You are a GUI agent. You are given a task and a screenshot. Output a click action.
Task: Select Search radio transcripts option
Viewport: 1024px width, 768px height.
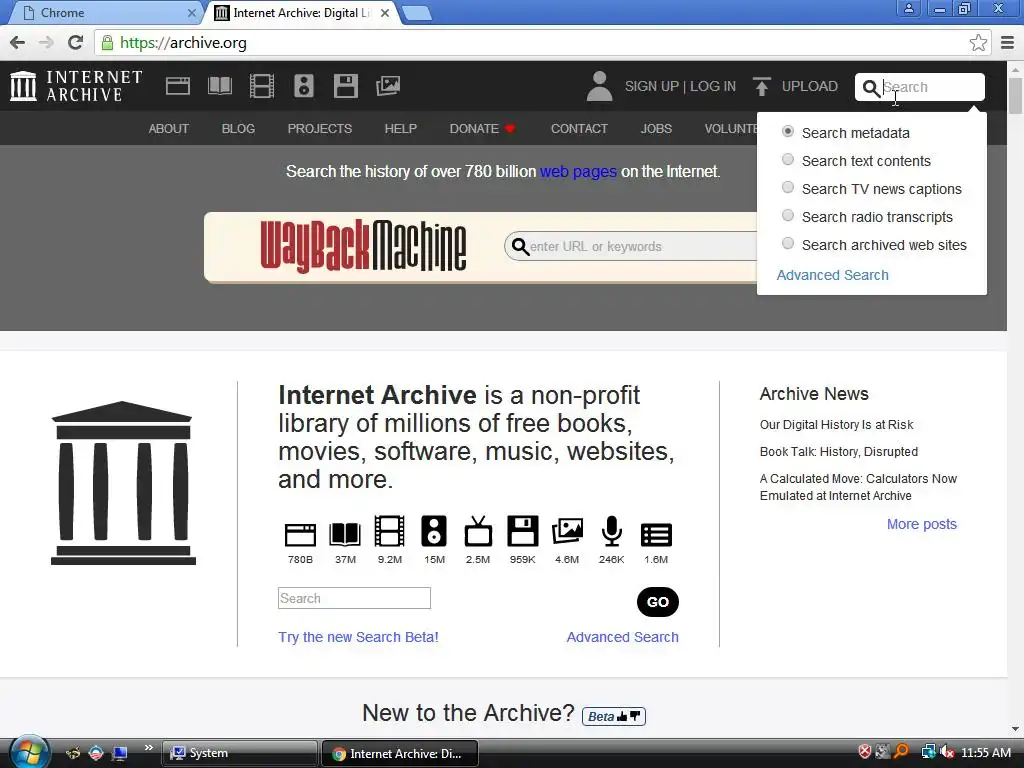tap(788, 216)
